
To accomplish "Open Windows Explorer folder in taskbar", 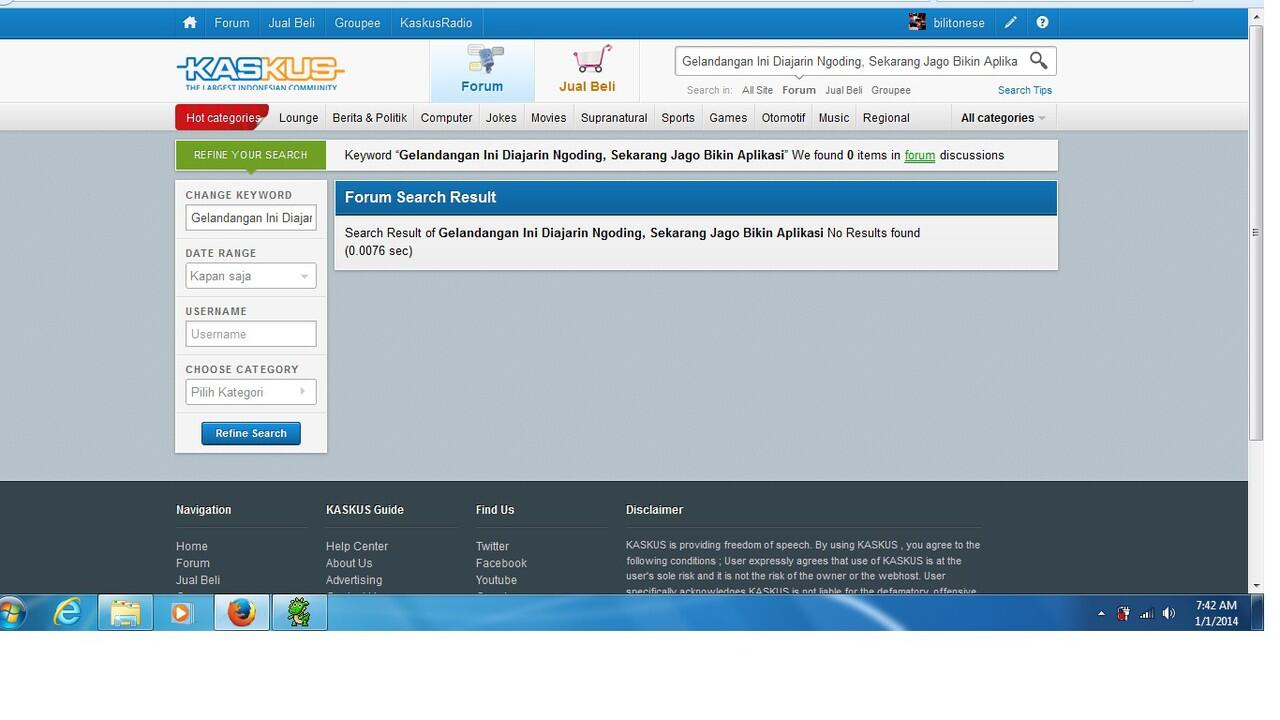I will [125, 612].
